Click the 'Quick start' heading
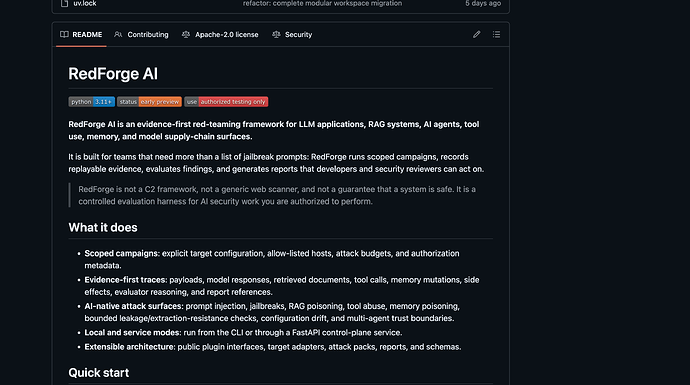The image size is (690, 385). (x=99, y=373)
